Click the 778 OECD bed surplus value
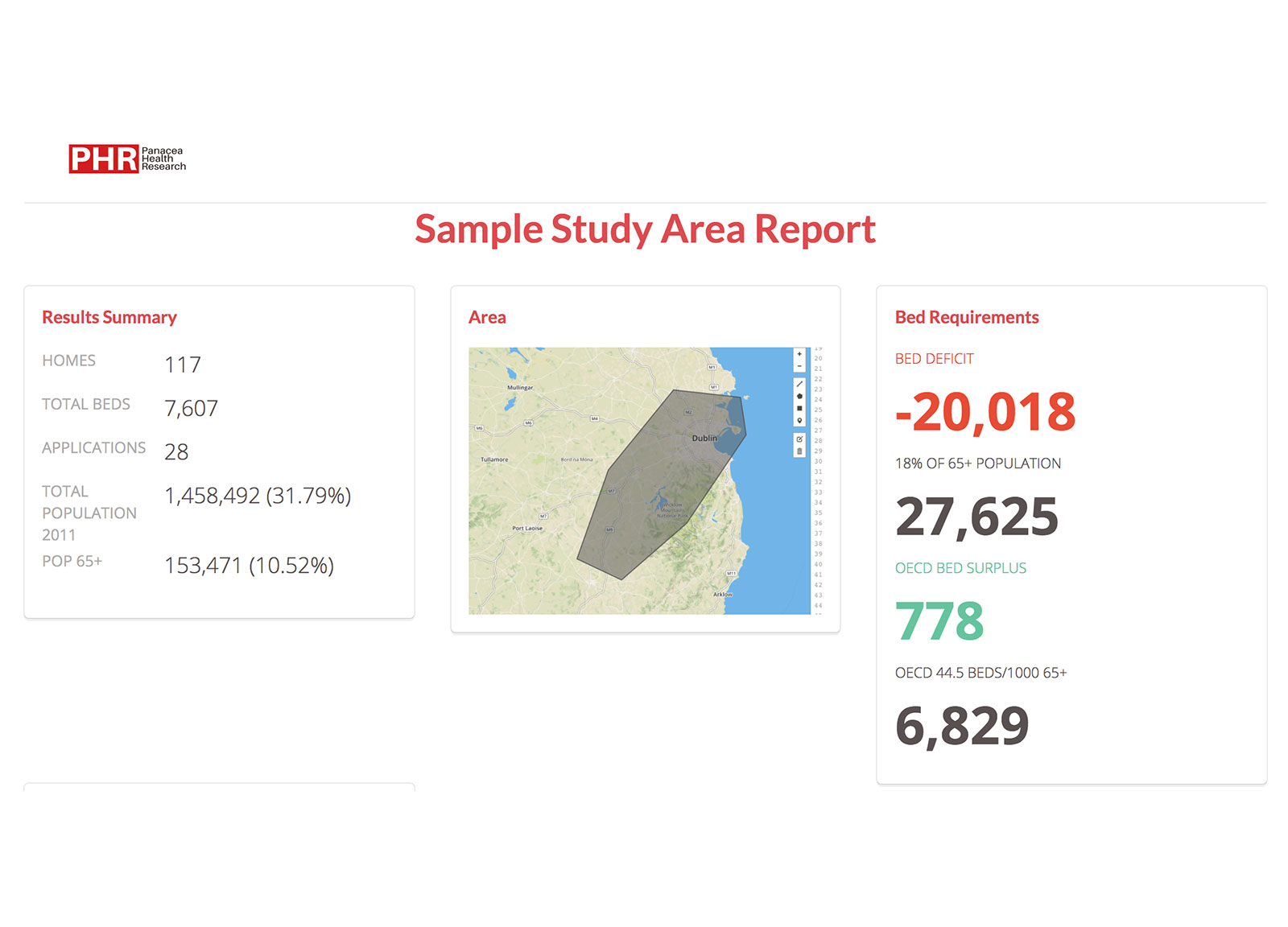The image size is (1288, 927). coord(939,621)
